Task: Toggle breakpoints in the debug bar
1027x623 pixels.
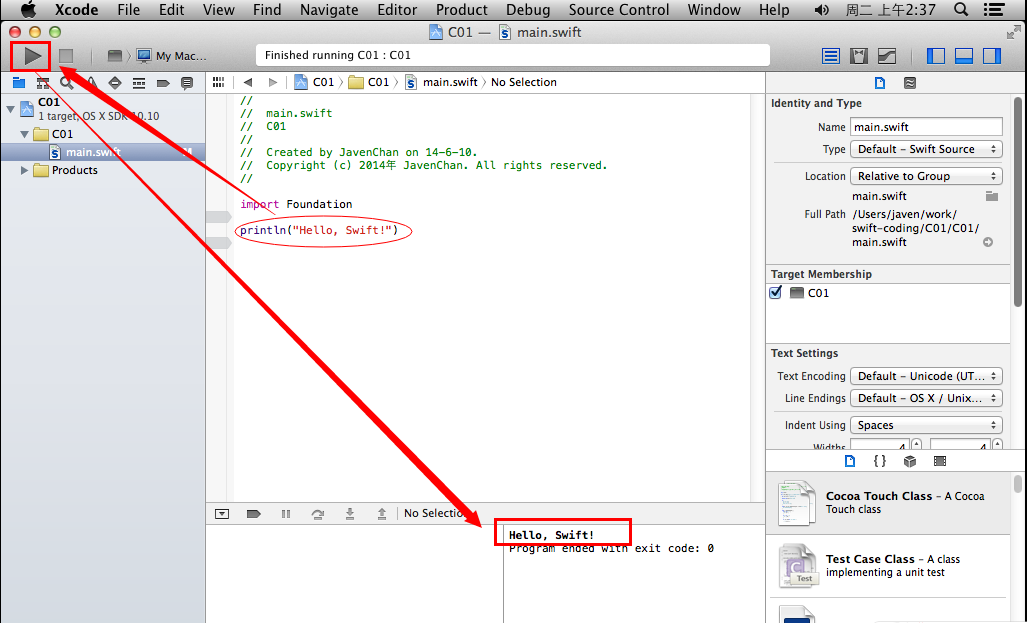Action: [x=253, y=514]
